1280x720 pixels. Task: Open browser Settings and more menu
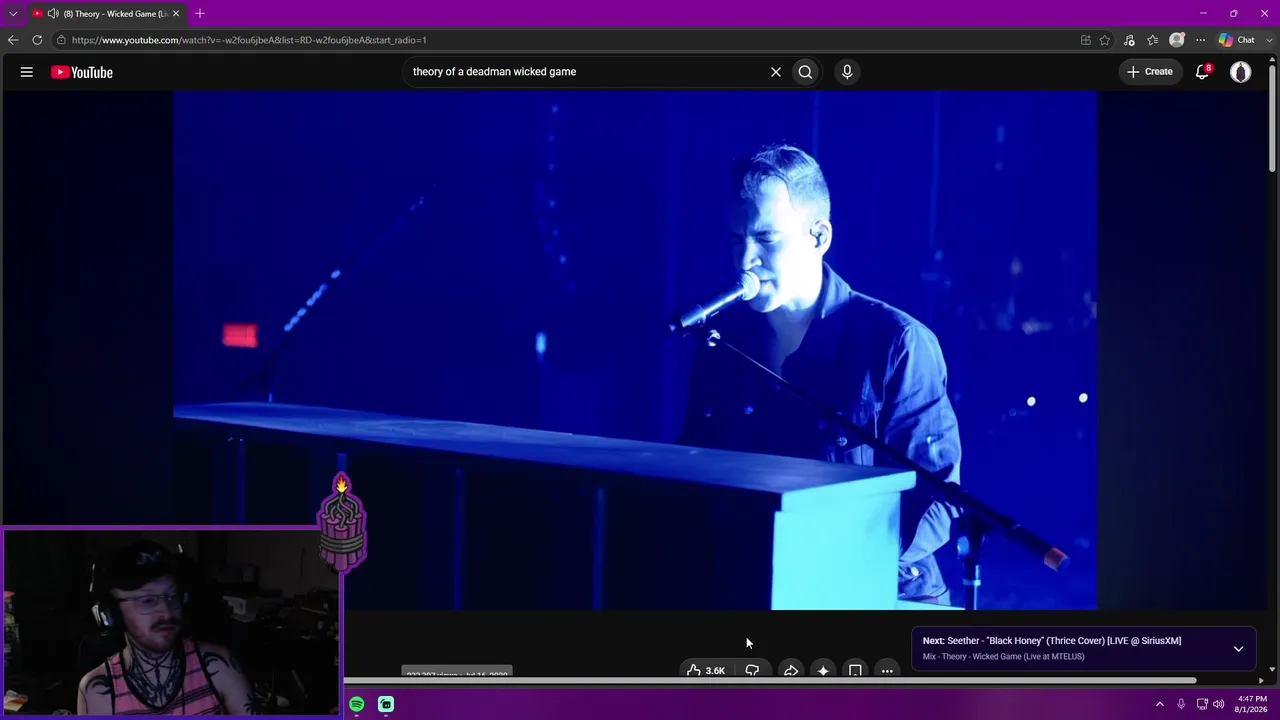(x=1200, y=40)
